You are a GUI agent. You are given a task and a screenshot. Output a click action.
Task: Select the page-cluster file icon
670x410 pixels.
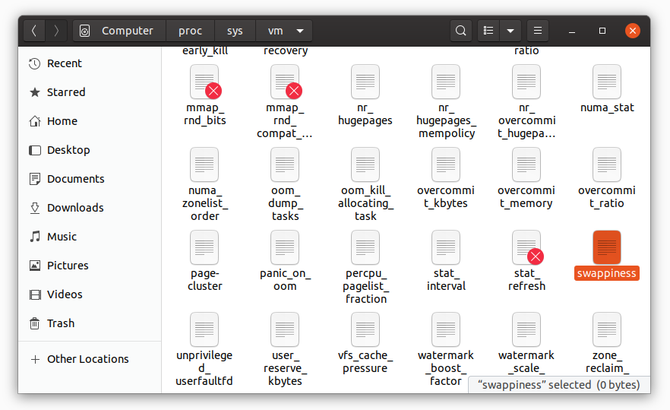[204, 247]
